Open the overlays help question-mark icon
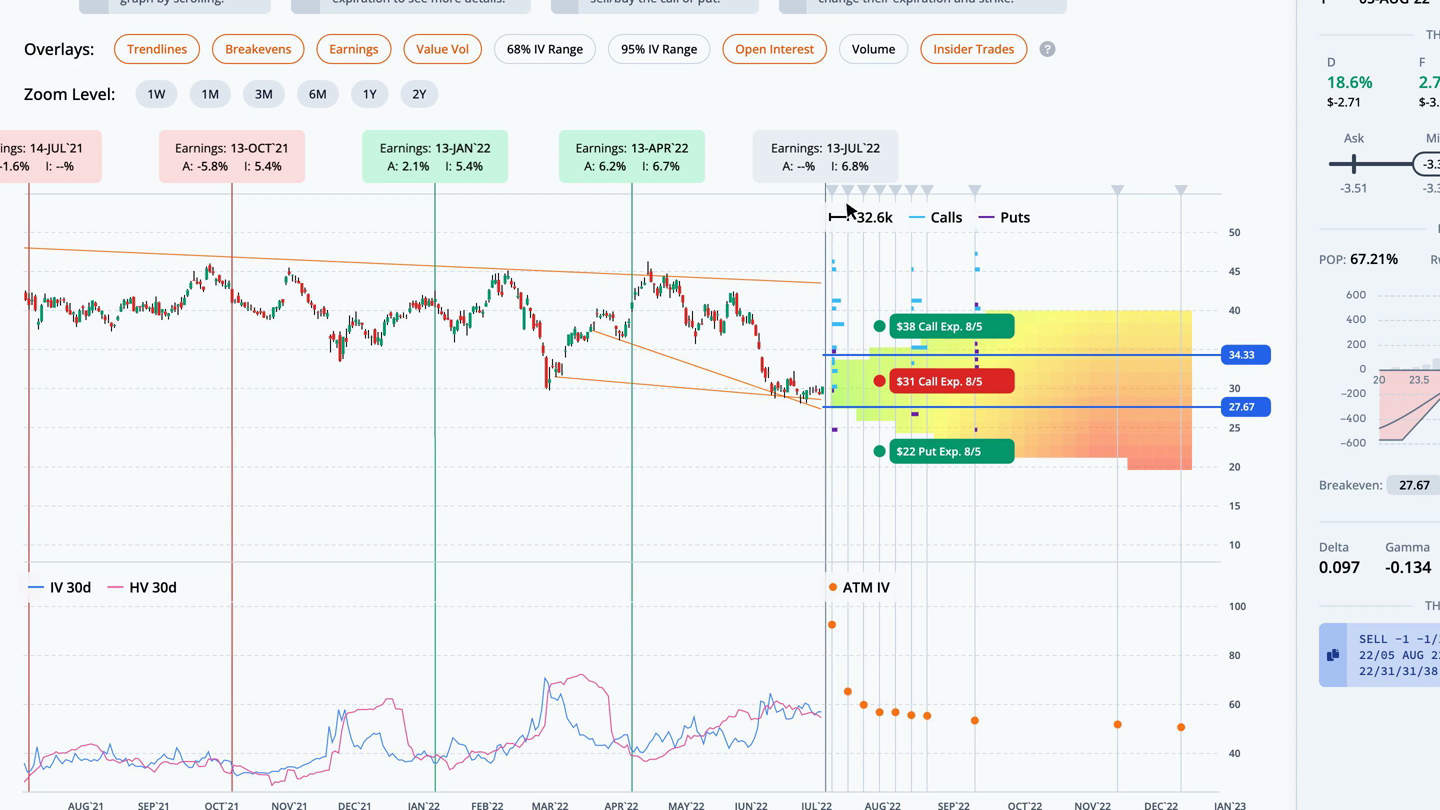 point(1047,49)
